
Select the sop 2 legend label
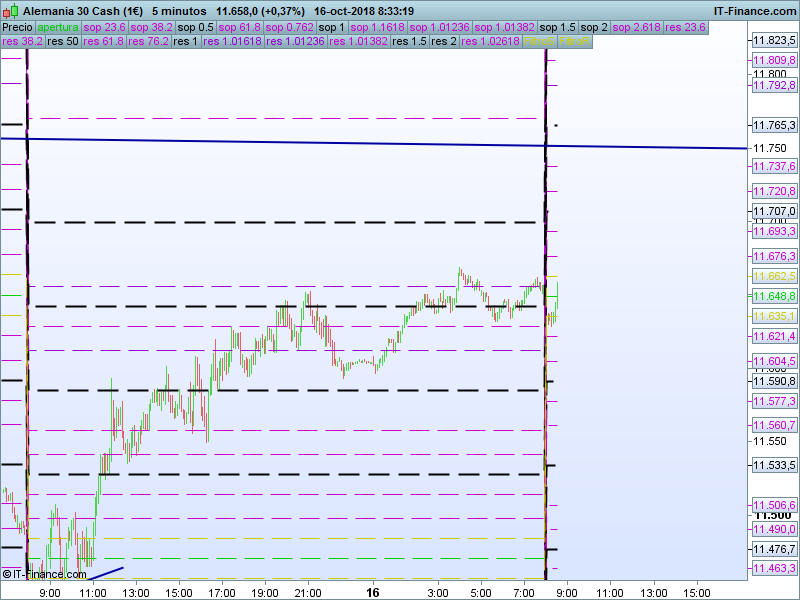click(x=594, y=27)
